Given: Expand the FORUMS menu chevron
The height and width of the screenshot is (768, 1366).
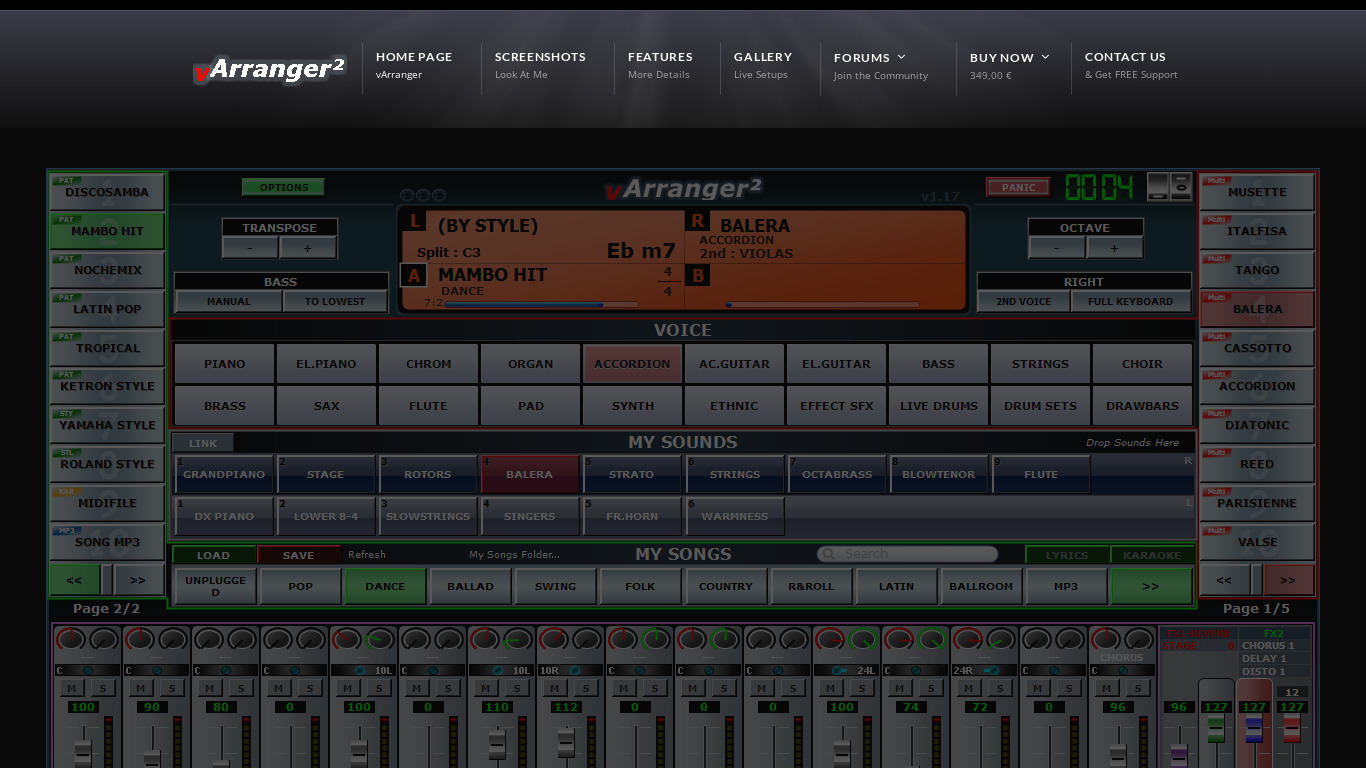Looking at the screenshot, I should click(901, 57).
